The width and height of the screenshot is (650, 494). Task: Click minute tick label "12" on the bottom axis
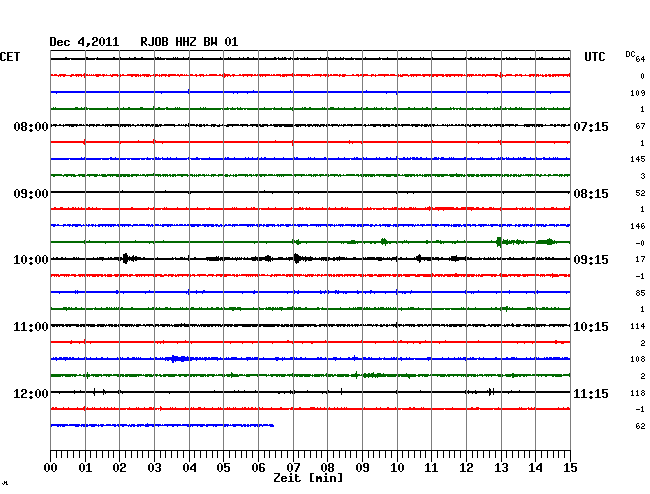pyautogui.click(x=466, y=467)
